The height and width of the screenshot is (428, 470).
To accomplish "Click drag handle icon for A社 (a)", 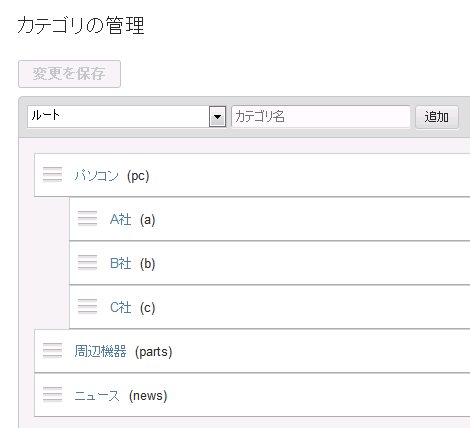I will click(x=87, y=219).
